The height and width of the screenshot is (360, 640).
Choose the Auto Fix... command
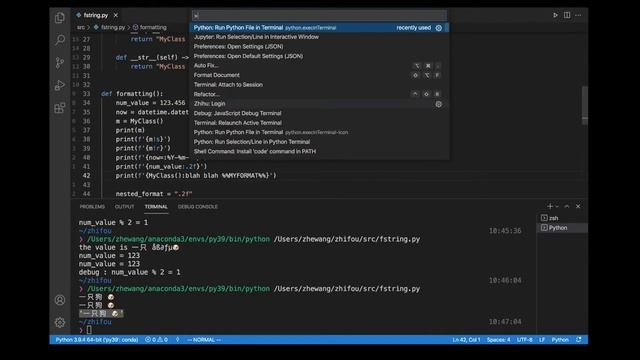pos(319,66)
